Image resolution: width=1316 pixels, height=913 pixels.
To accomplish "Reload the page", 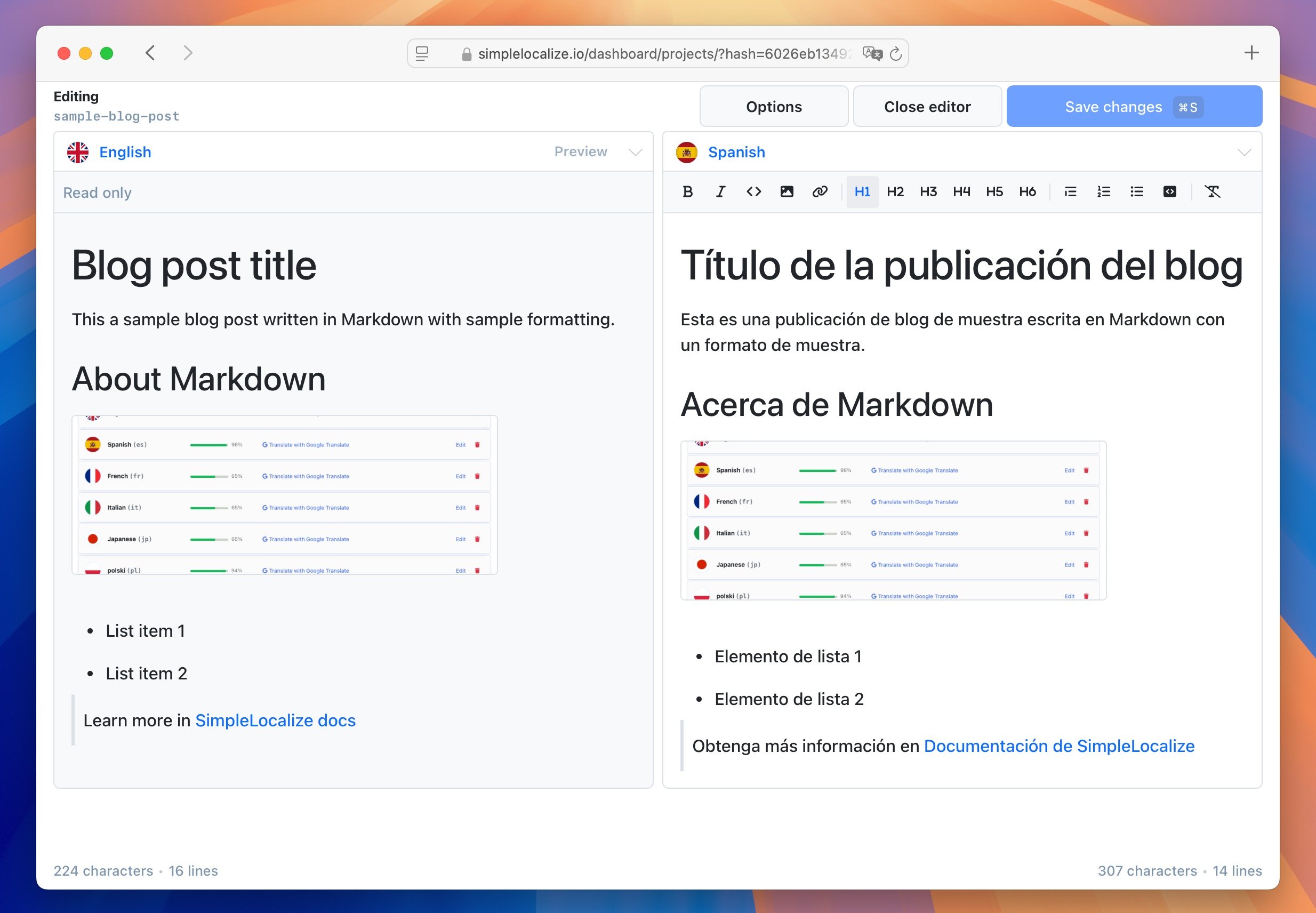I will pos(896,54).
